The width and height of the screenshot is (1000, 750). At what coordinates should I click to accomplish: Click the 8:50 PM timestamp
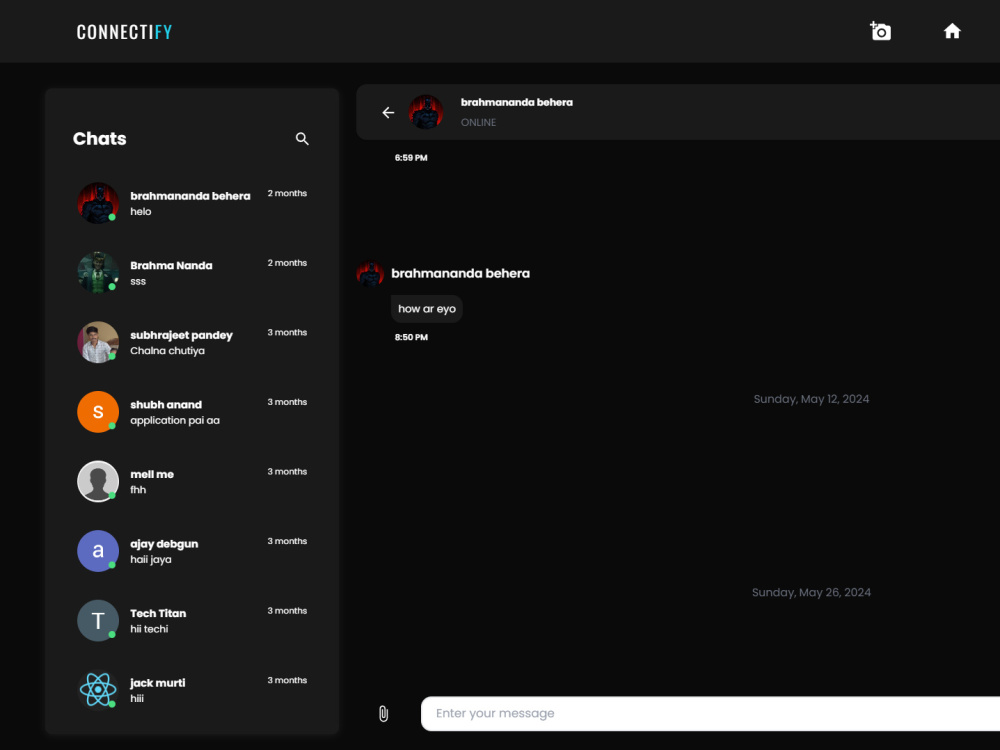tap(411, 337)
